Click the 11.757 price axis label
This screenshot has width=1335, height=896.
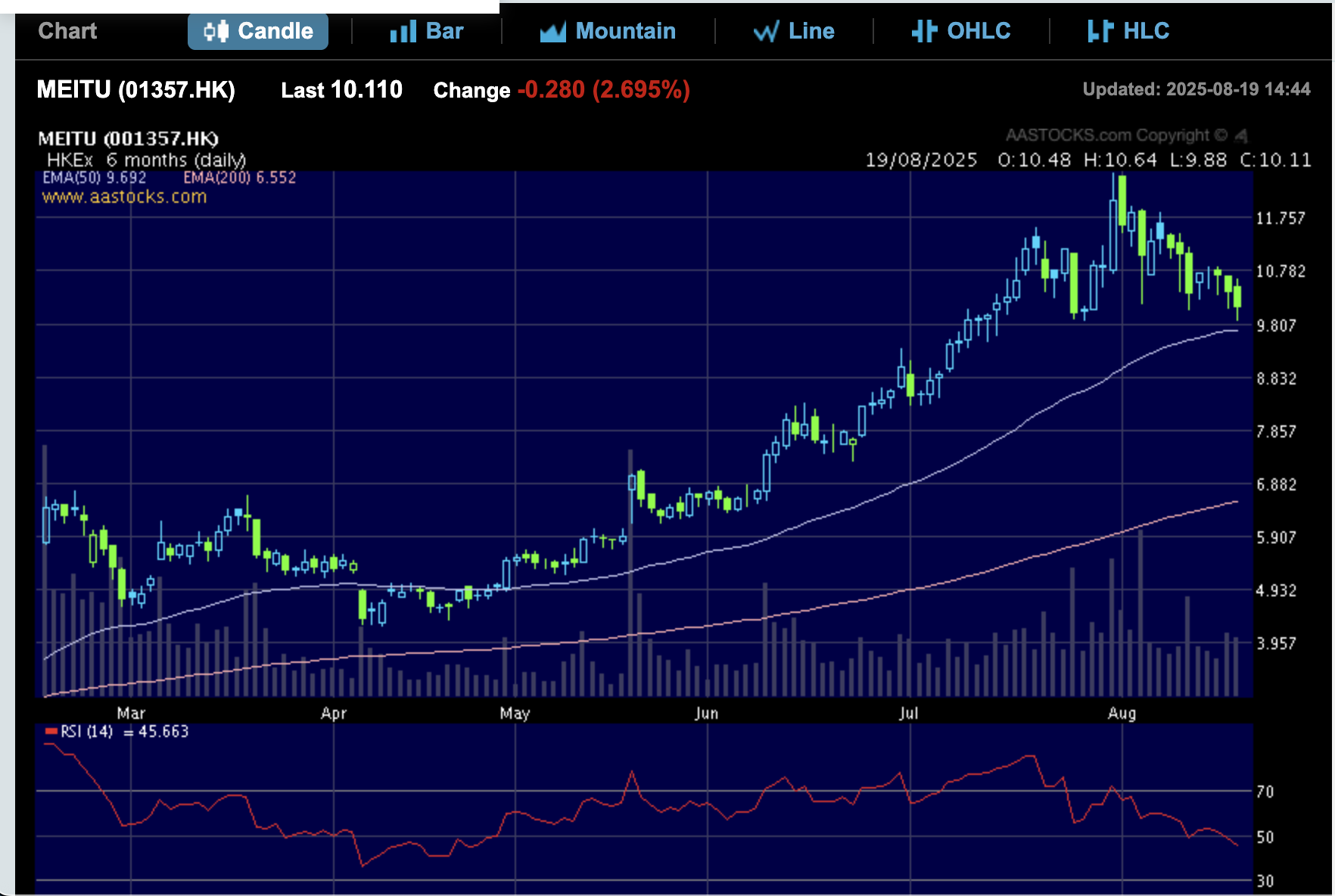pos(1281,219)
